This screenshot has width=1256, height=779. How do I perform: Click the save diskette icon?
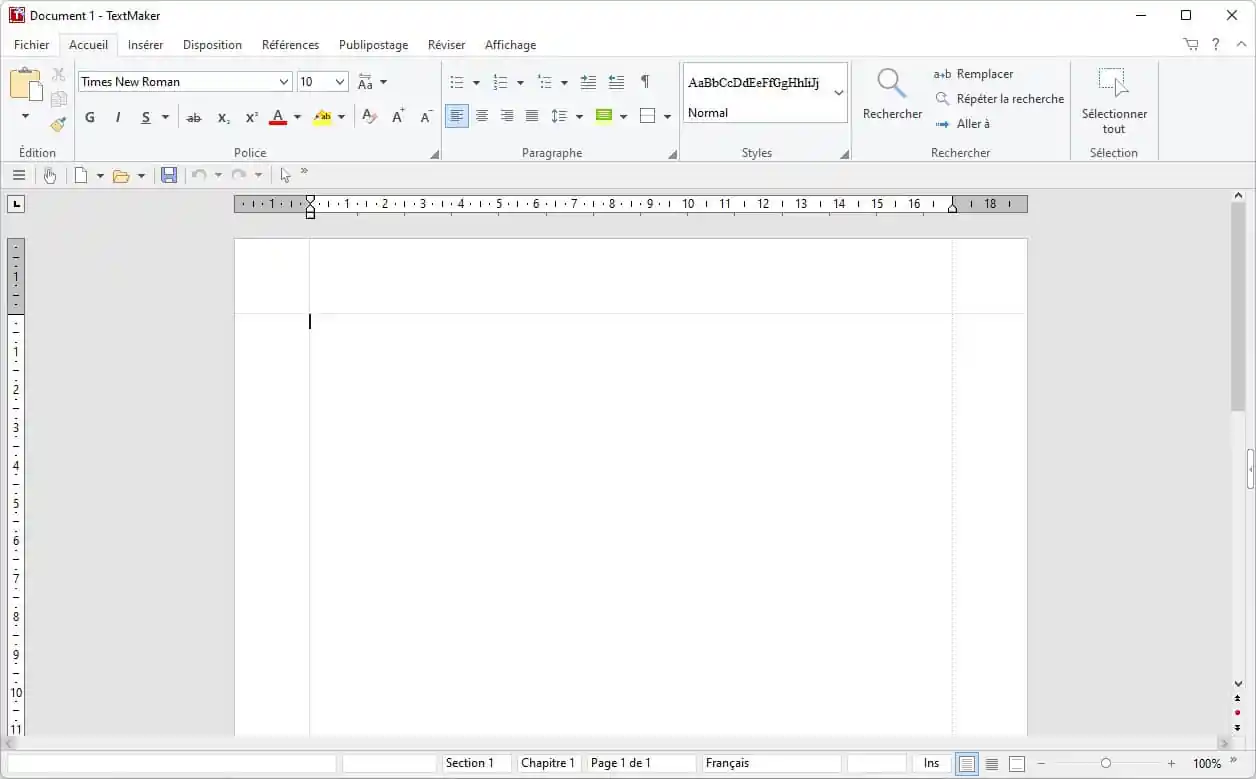[x=169, y=175]
